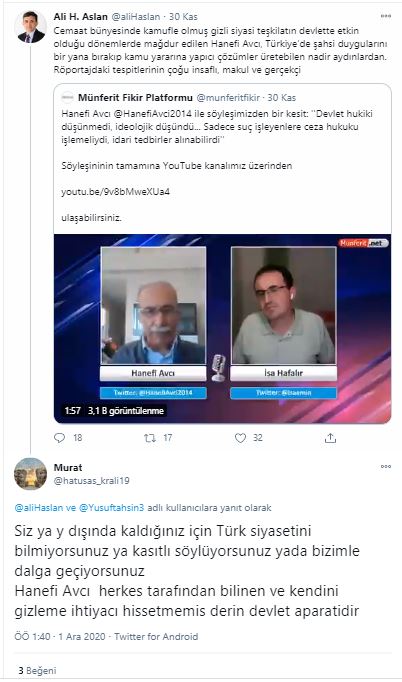Click Twitter for Android source label
The image size is (402, 682).
pyautogui.click(x=156, y=636)
